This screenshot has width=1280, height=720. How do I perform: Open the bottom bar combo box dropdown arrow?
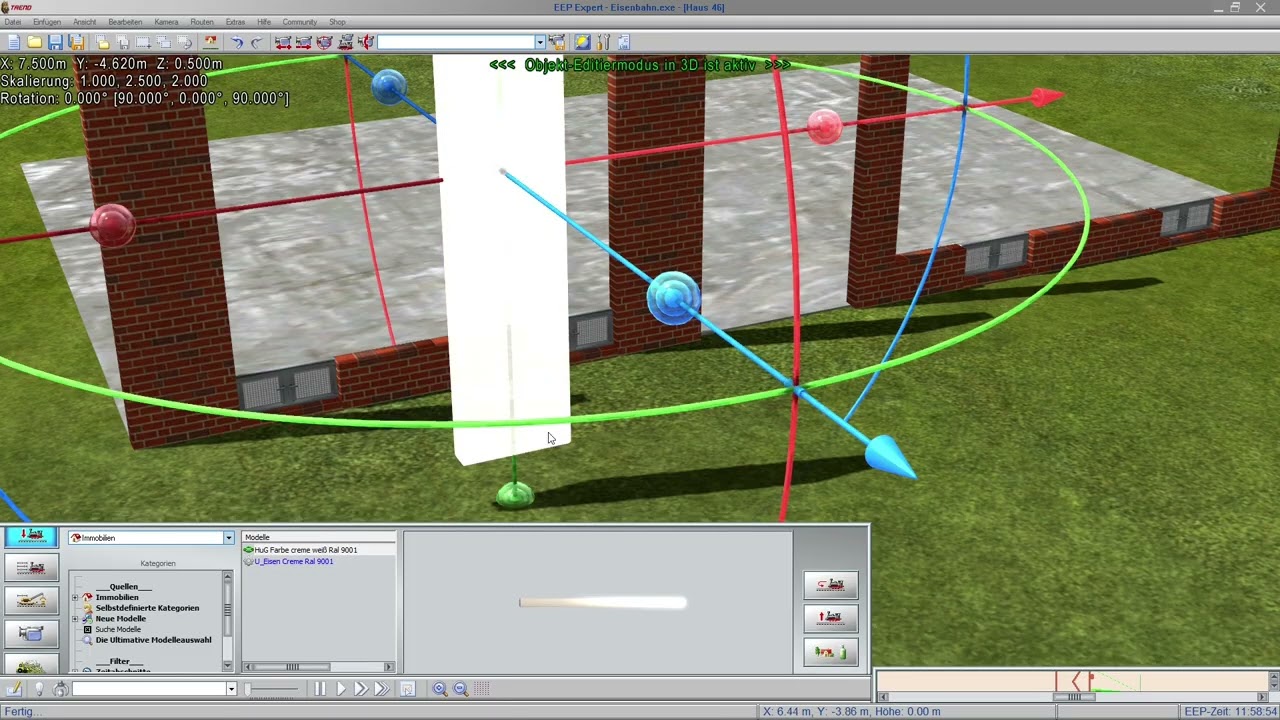[231, 688]
